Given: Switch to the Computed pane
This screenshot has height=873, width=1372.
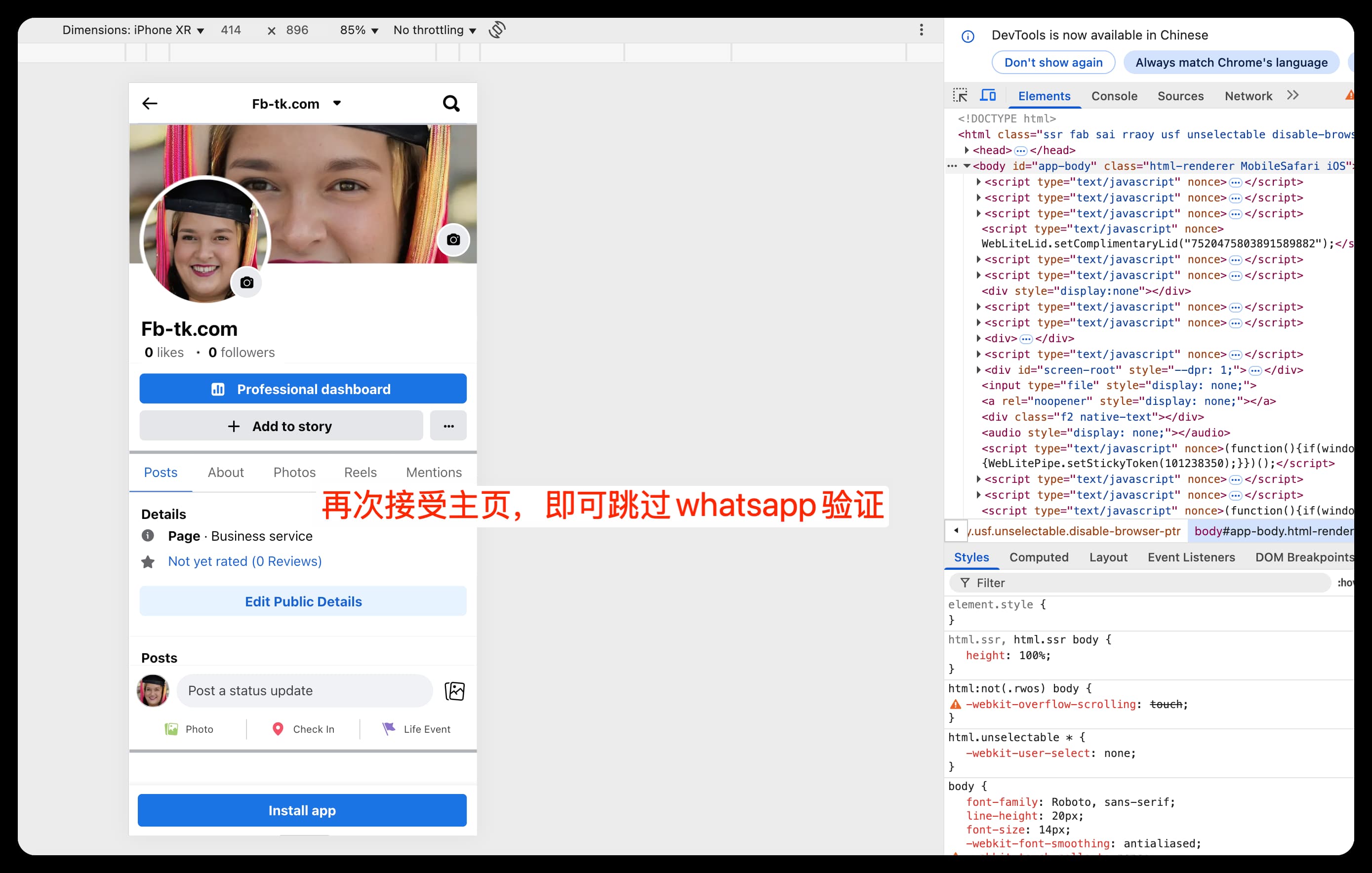Looking at the screenshot, I should (1039, 557).
